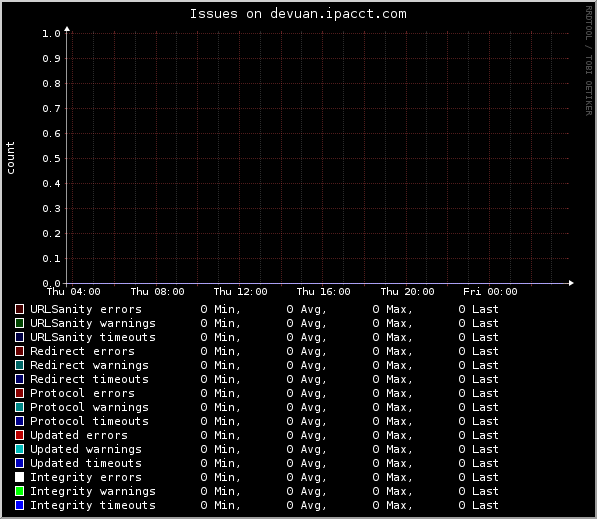This screenshot has width=597, height=519.
Task: Click the Integrity errors white swatch
Action: (x=19, y=477)
